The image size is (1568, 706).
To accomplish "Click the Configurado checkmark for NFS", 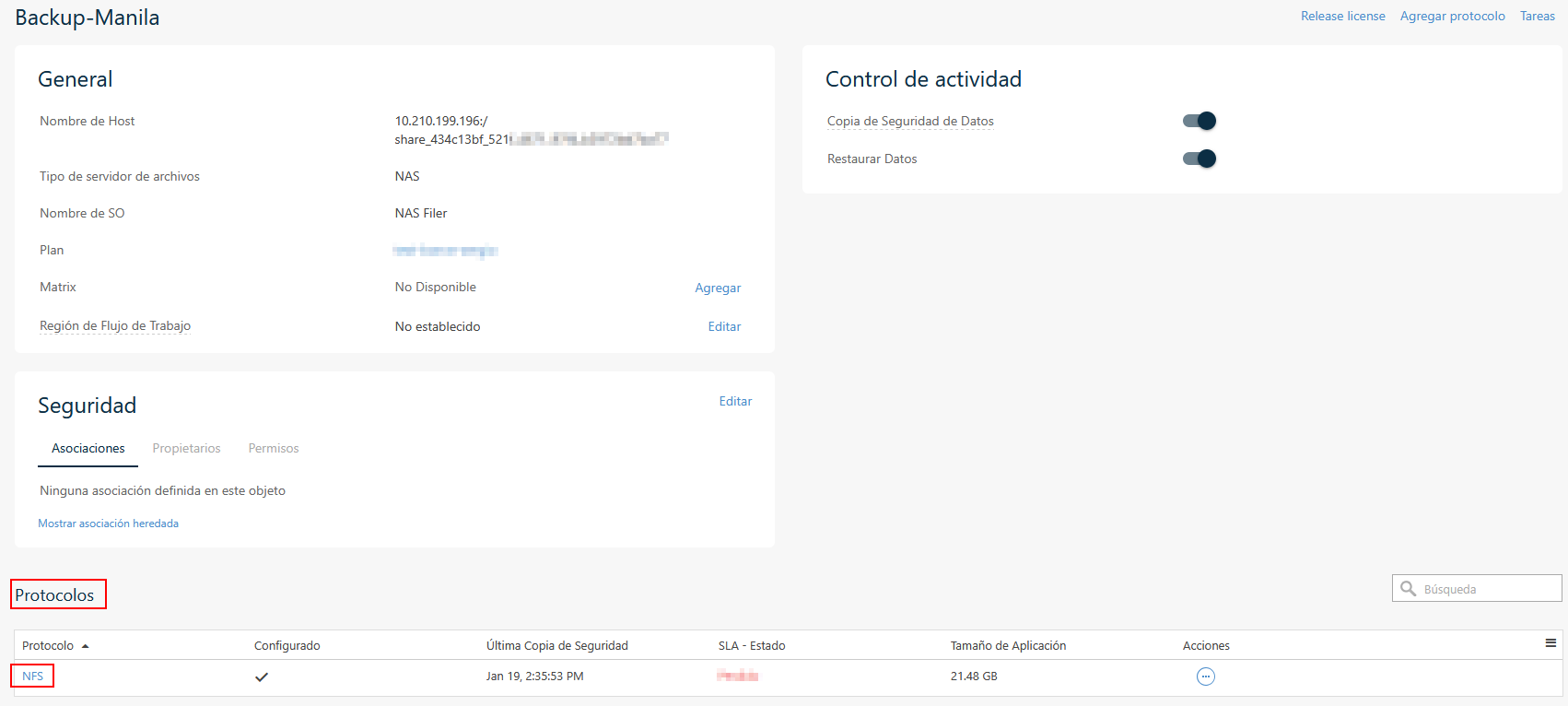I will coord(262,677).
